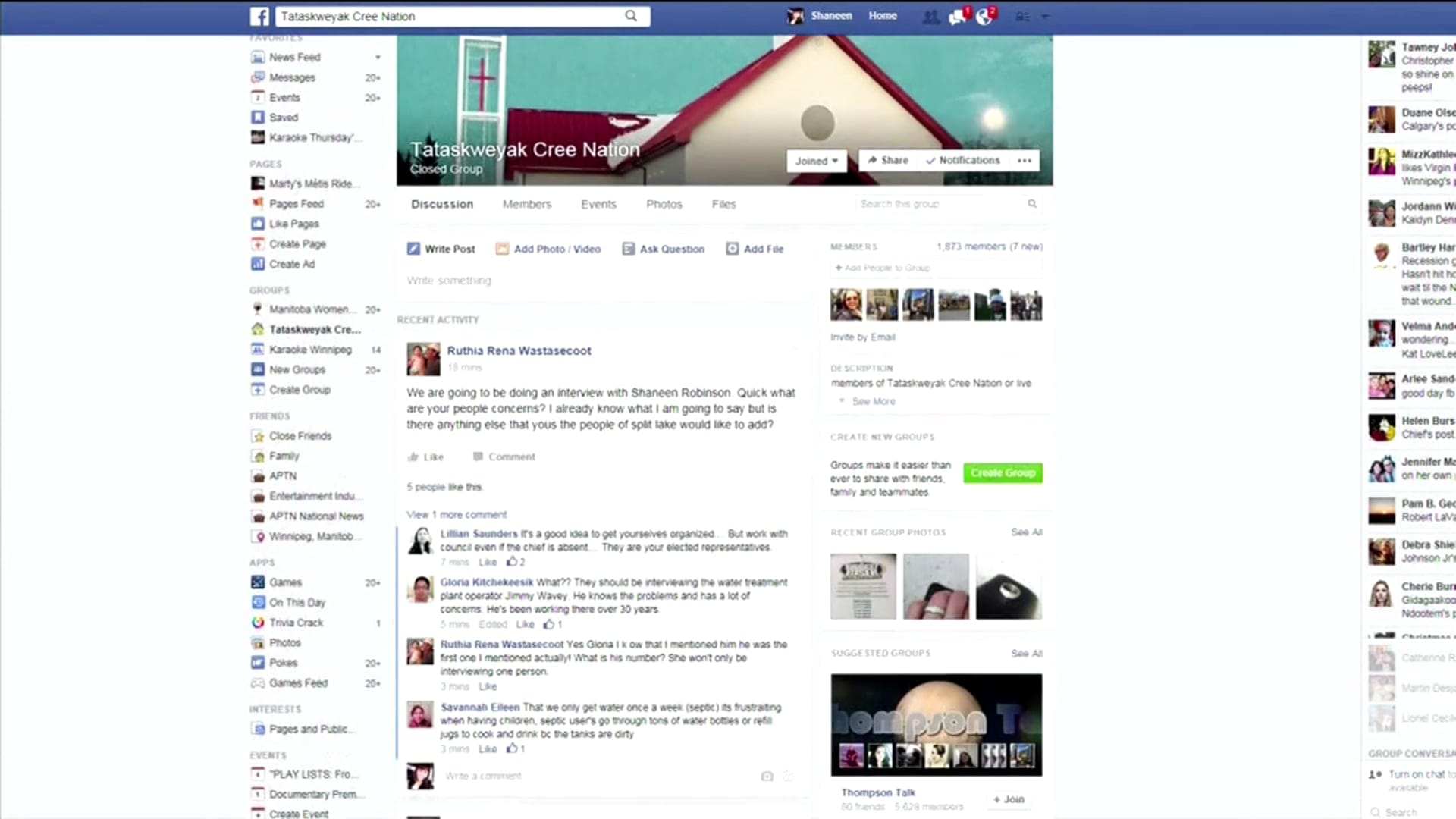Click thumbs-up icon on Savannah Eileen comment
Viewport: 1456px width, 819px height.
512,748
